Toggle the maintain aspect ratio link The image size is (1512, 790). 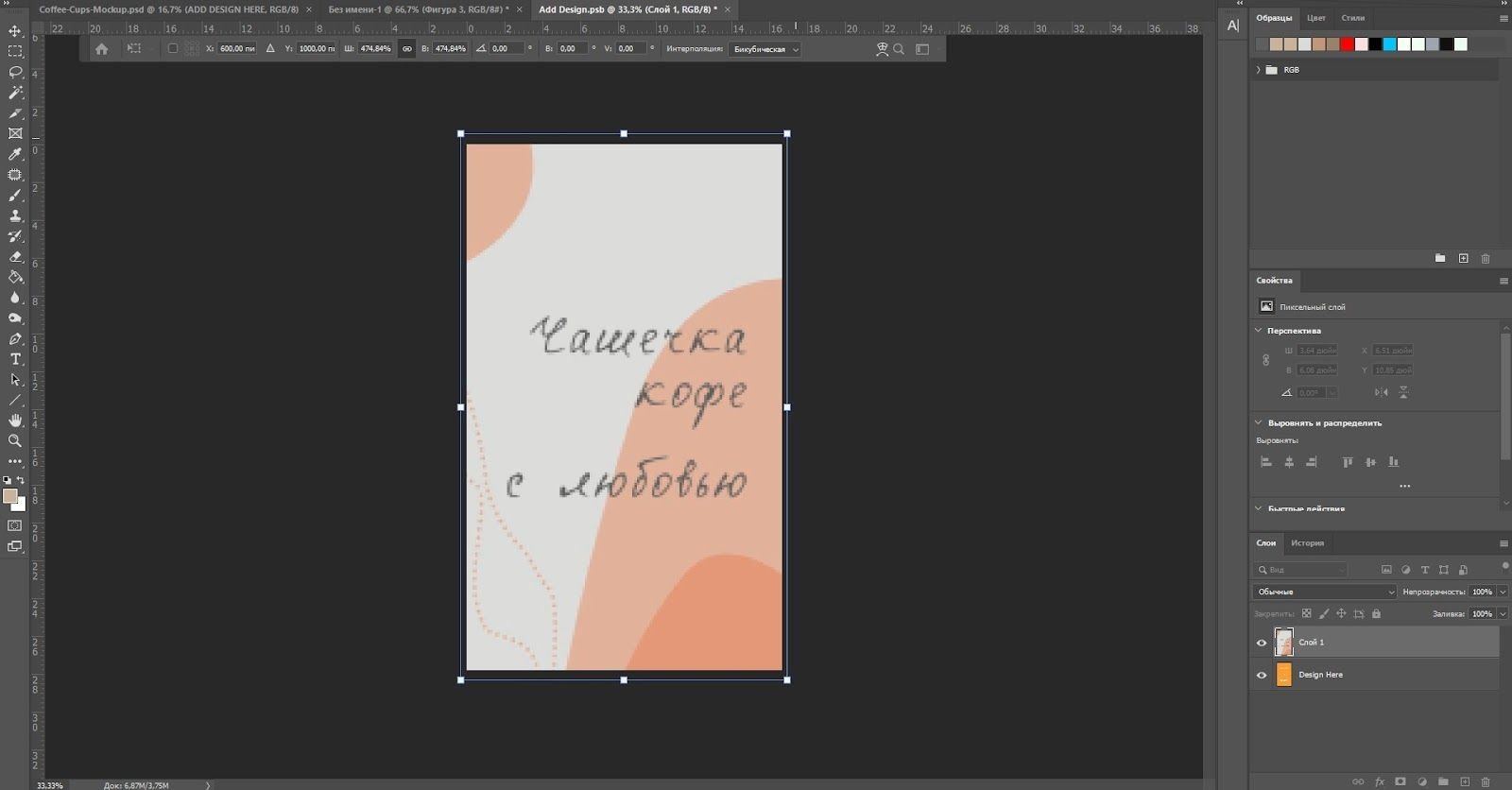tap(407, 48)
